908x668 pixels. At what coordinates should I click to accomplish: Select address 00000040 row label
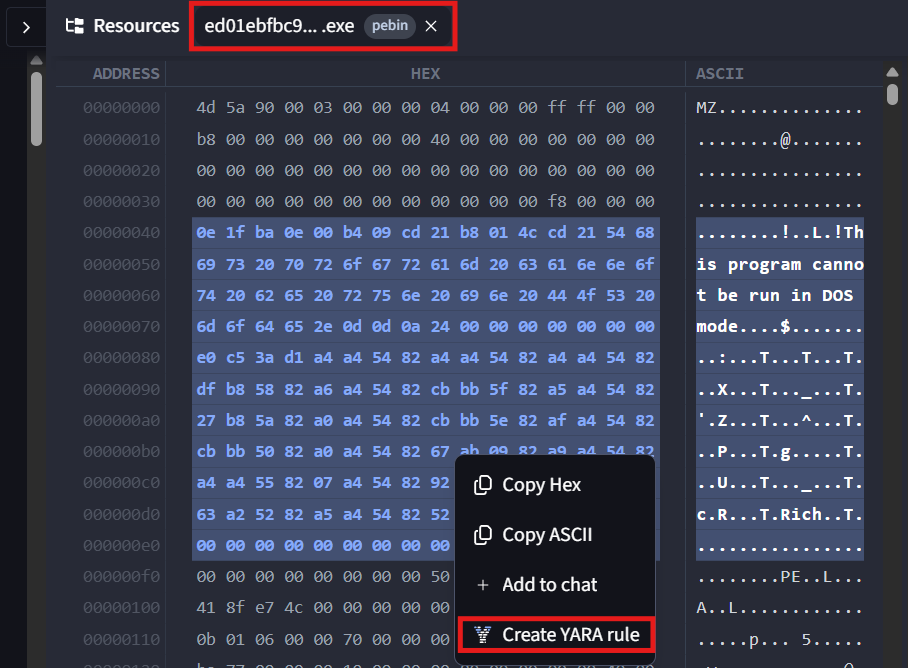pyautogui.click(x=121, y=233)
